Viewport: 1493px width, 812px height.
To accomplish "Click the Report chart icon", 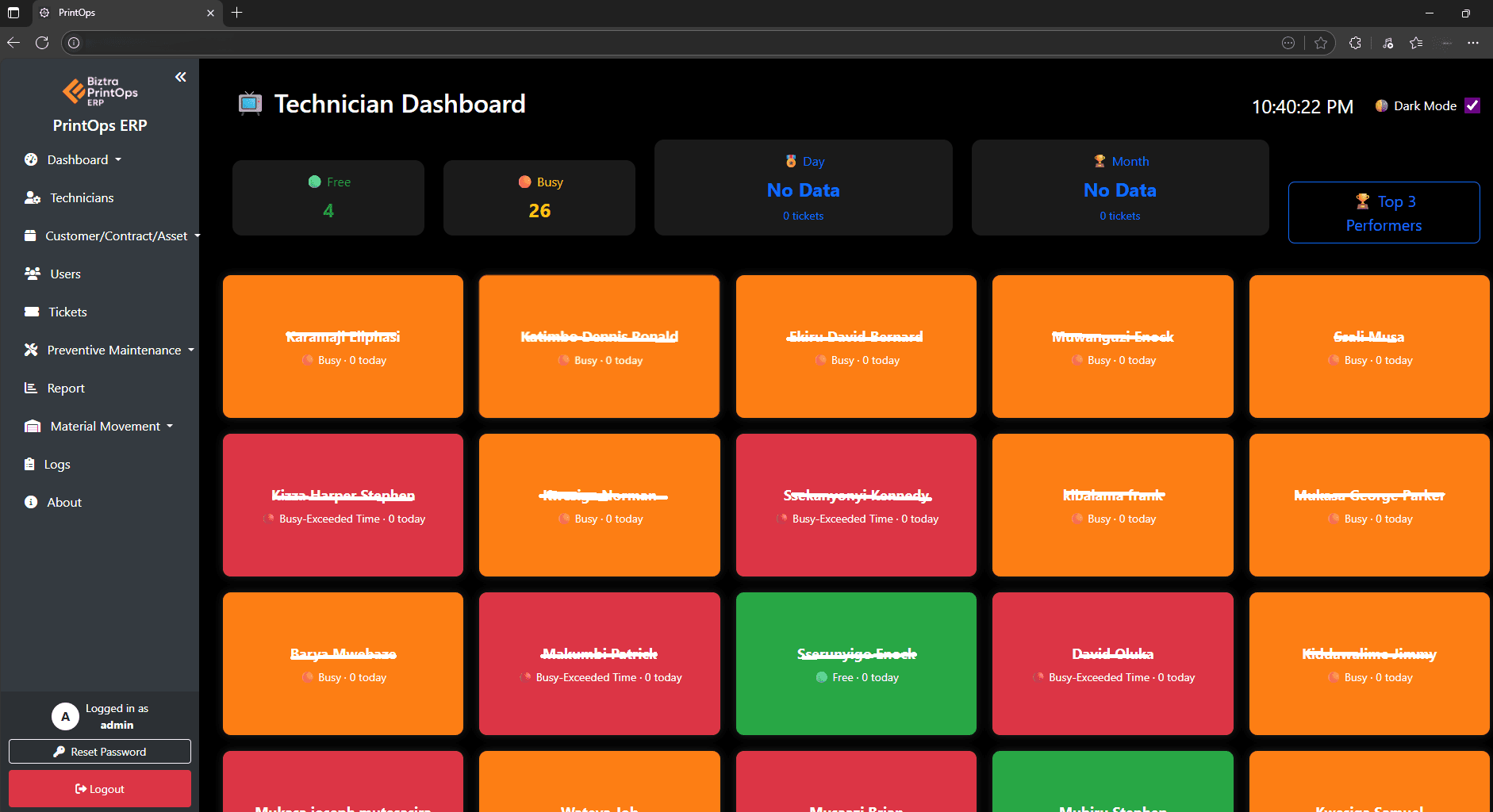I will pyautogui.click(x=31, y=388).
